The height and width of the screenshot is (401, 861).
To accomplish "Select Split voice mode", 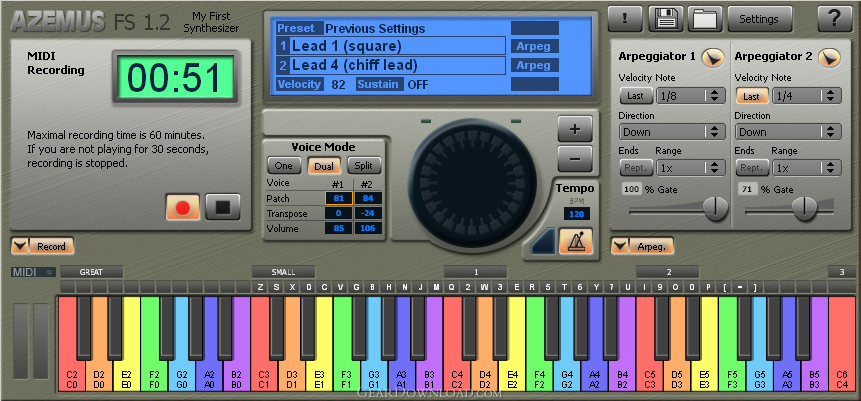I will (364, 166).
